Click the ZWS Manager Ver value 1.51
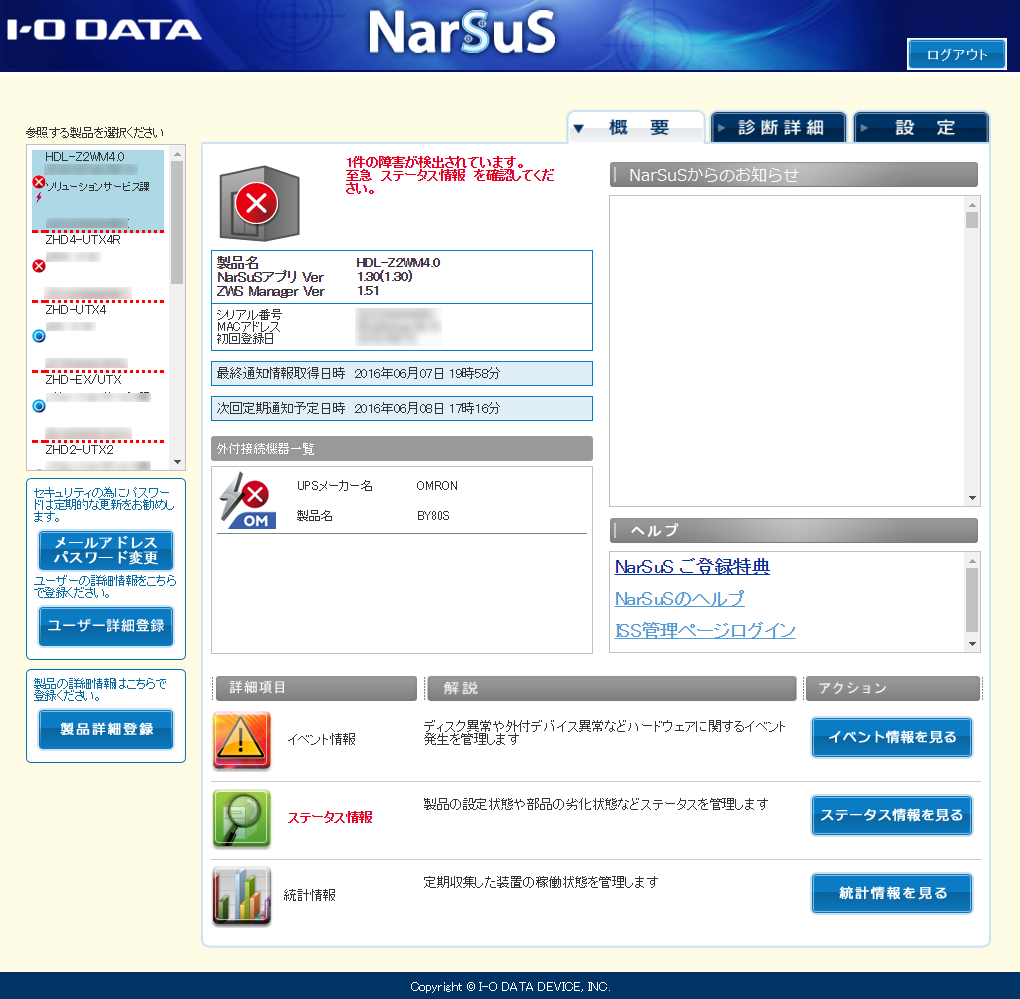Screen dimensions: 1020x999 pyautogui.click(x=368, y=291)
